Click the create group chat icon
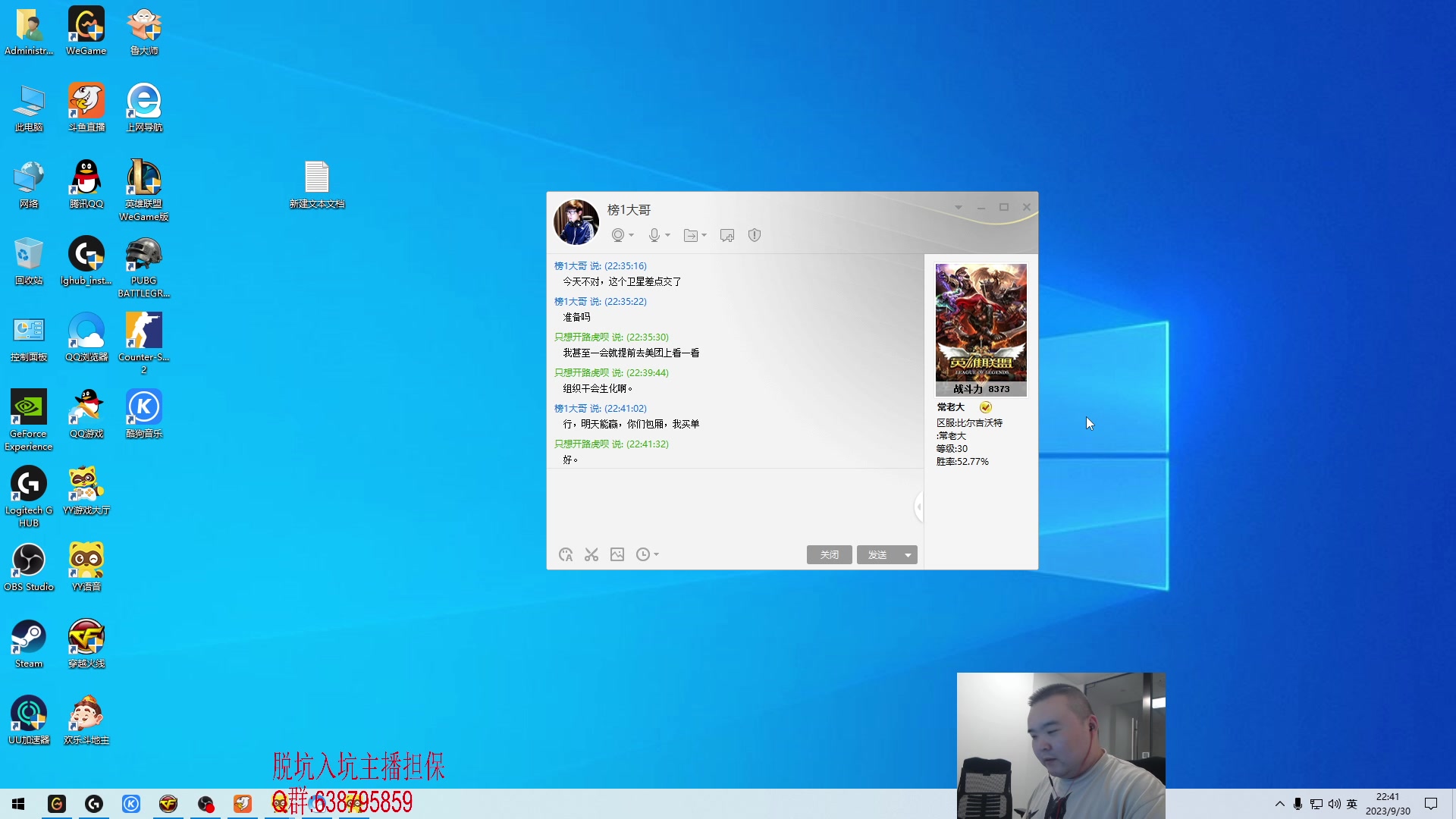This screenshot has height=819, width=1456. (x=726, y=235)
